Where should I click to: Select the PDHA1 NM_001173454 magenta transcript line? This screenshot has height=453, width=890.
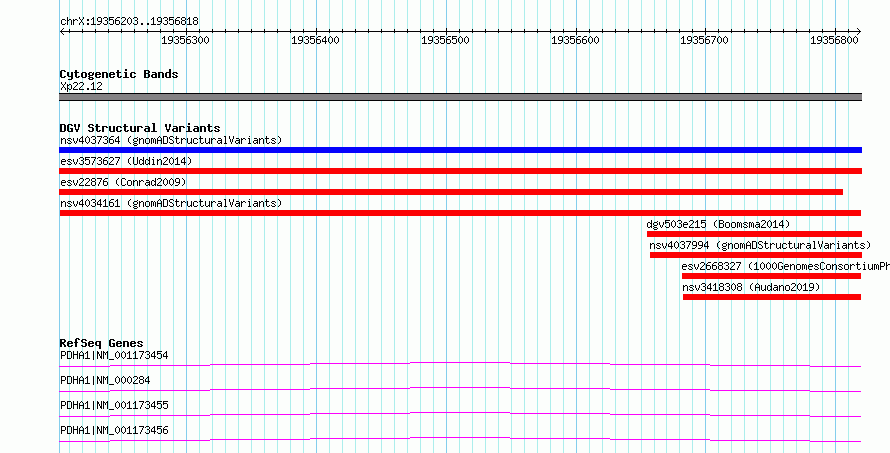click(460, 364)
